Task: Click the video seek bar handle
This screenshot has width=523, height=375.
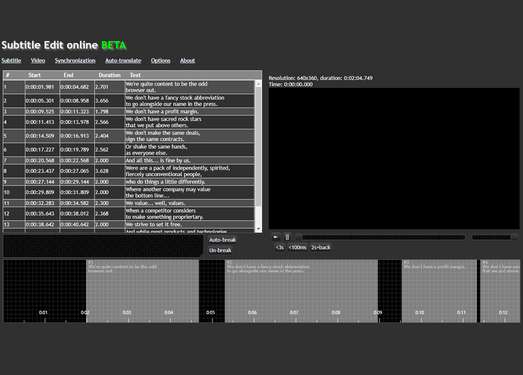Action: [x=299, y=237]
